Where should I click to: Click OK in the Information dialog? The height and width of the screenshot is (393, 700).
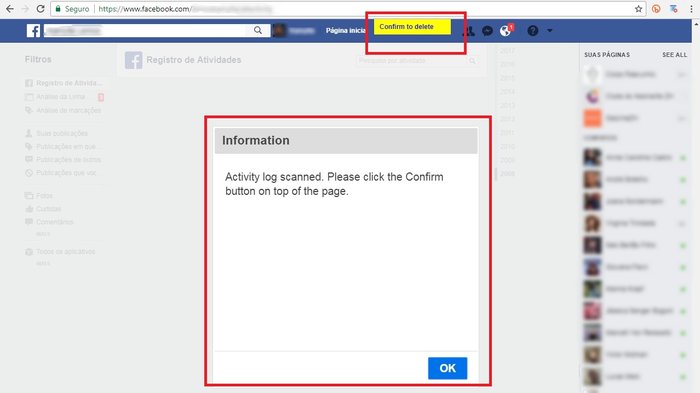(447, 368)
